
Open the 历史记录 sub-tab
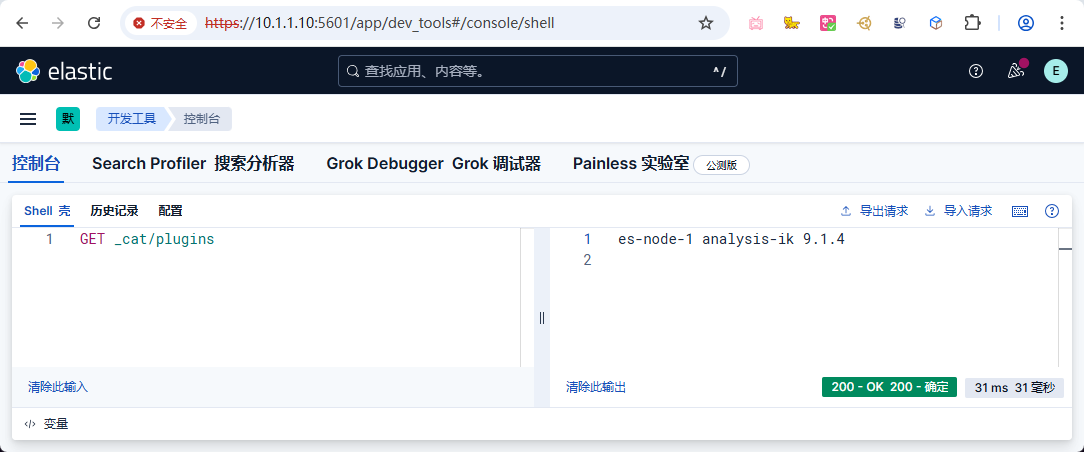pos(114,211)
